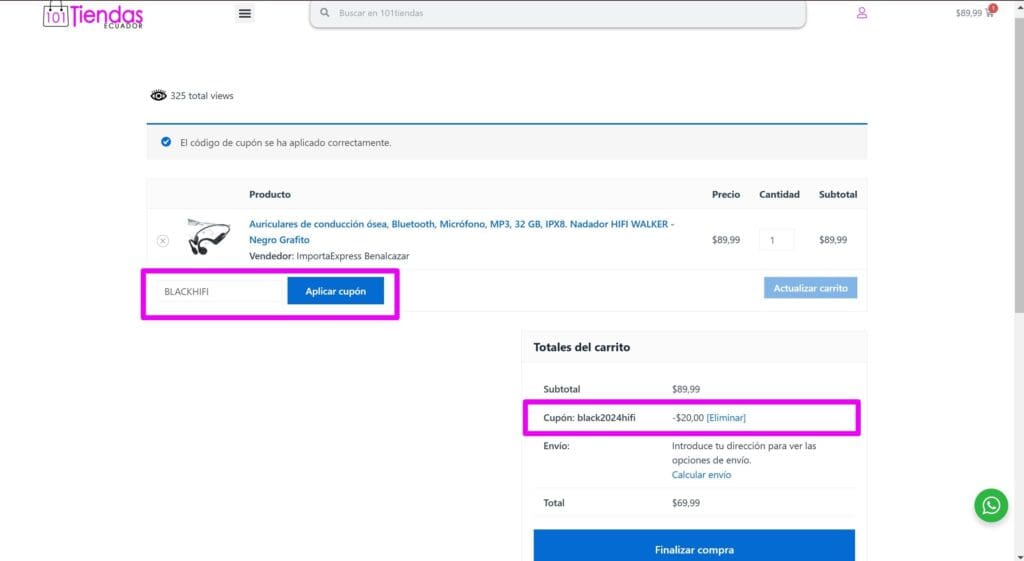Click the headphone product thumbnail

[208, 237]
